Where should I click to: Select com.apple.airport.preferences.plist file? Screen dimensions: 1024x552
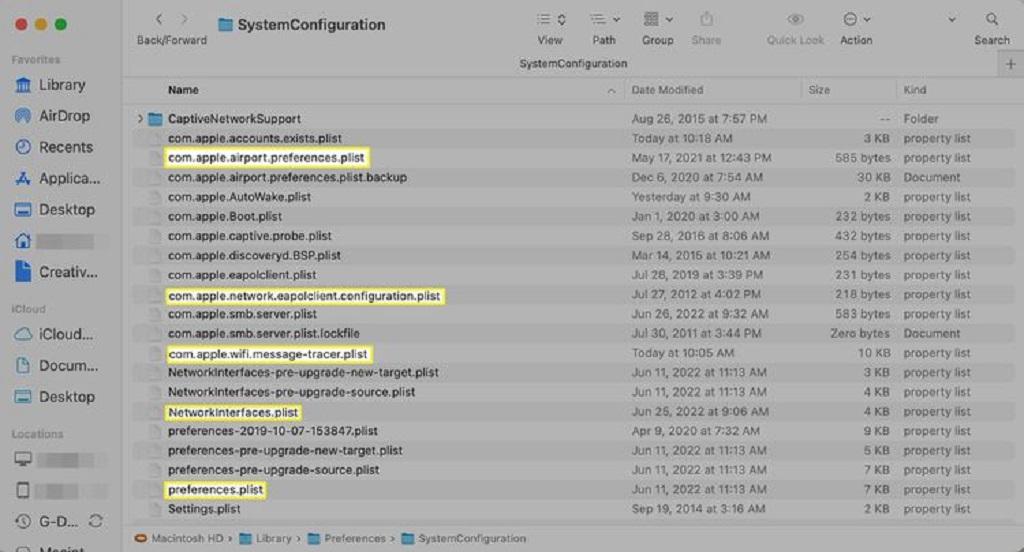click(266, 157)
